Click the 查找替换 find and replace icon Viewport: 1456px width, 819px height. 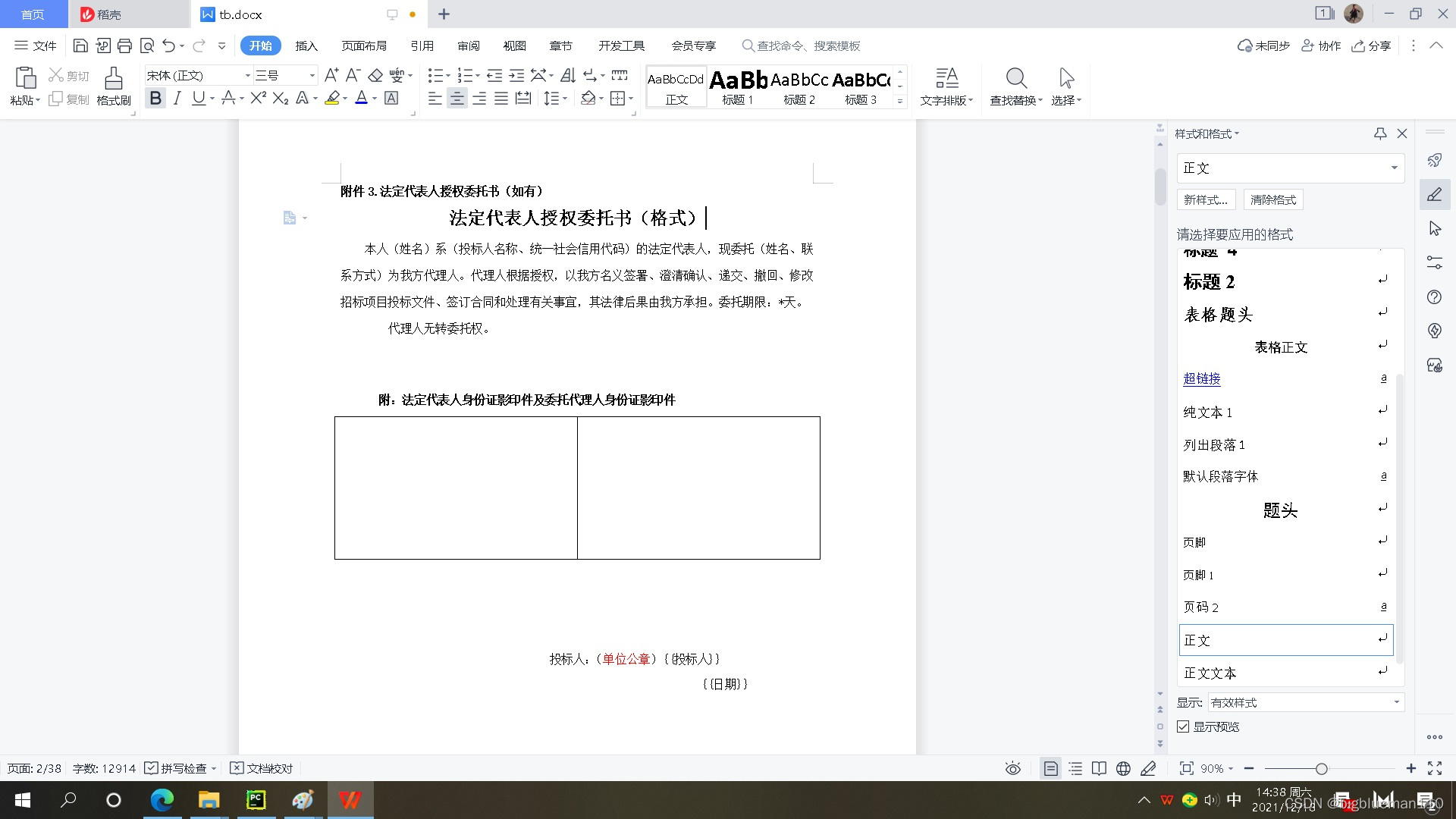point(1016,86)
